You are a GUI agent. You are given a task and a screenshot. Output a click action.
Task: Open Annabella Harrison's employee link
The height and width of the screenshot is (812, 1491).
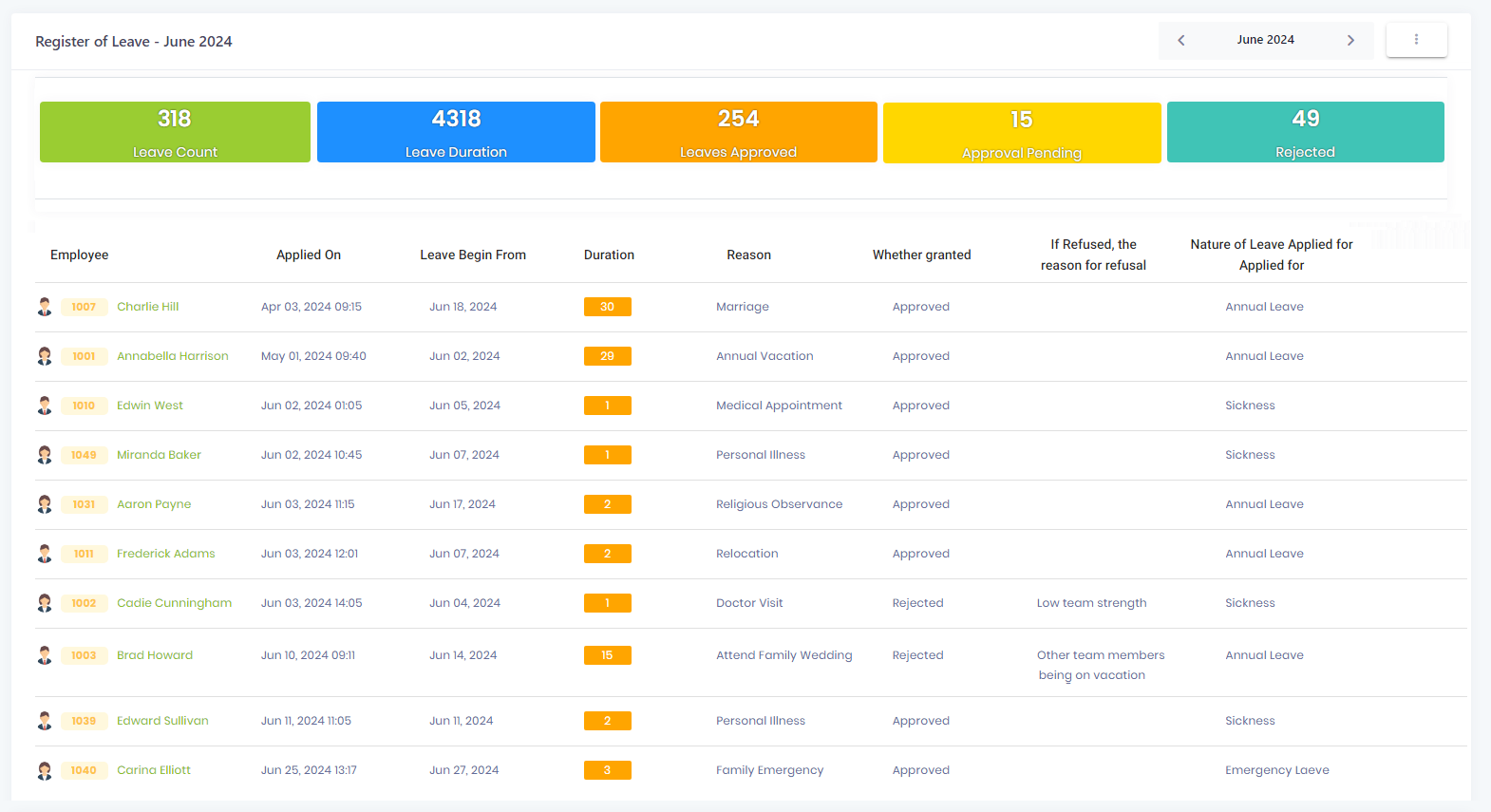[173, 356]
